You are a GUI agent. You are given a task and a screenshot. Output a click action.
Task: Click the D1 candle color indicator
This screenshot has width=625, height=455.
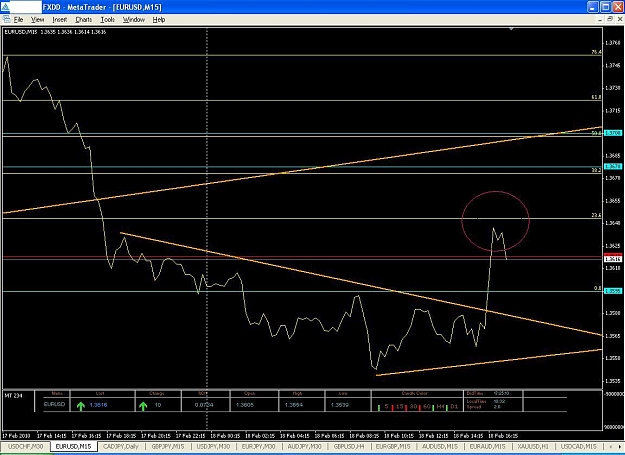[x=454, y=407]
